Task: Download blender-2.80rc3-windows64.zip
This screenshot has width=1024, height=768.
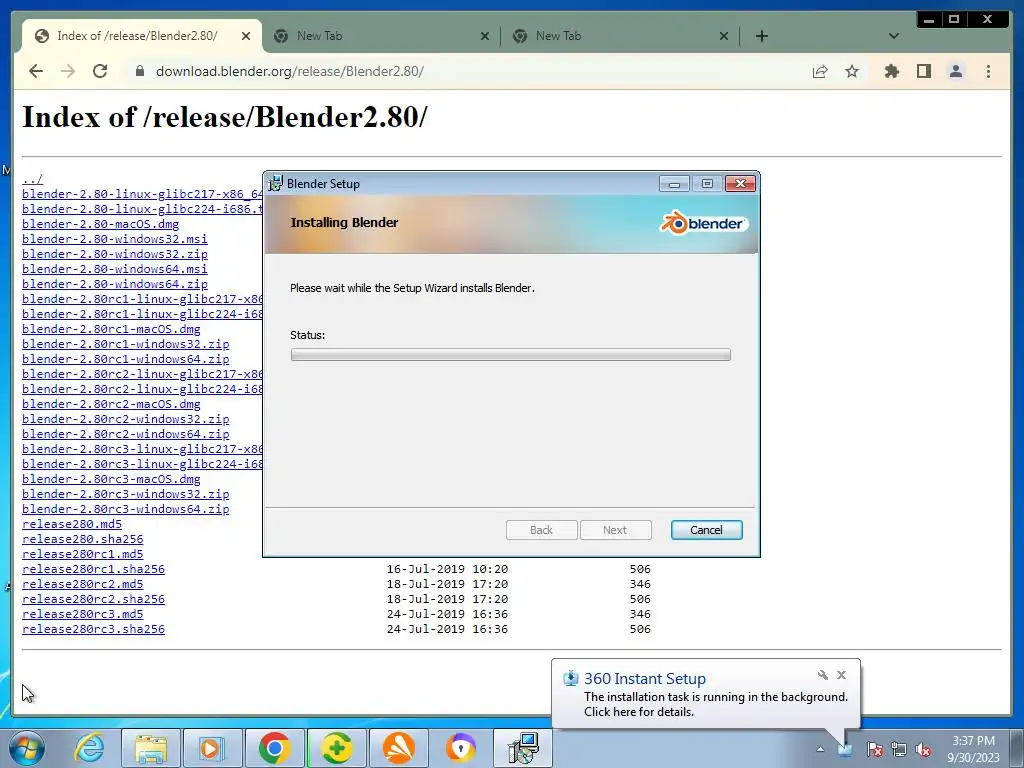Action: [x=125, y=509]
